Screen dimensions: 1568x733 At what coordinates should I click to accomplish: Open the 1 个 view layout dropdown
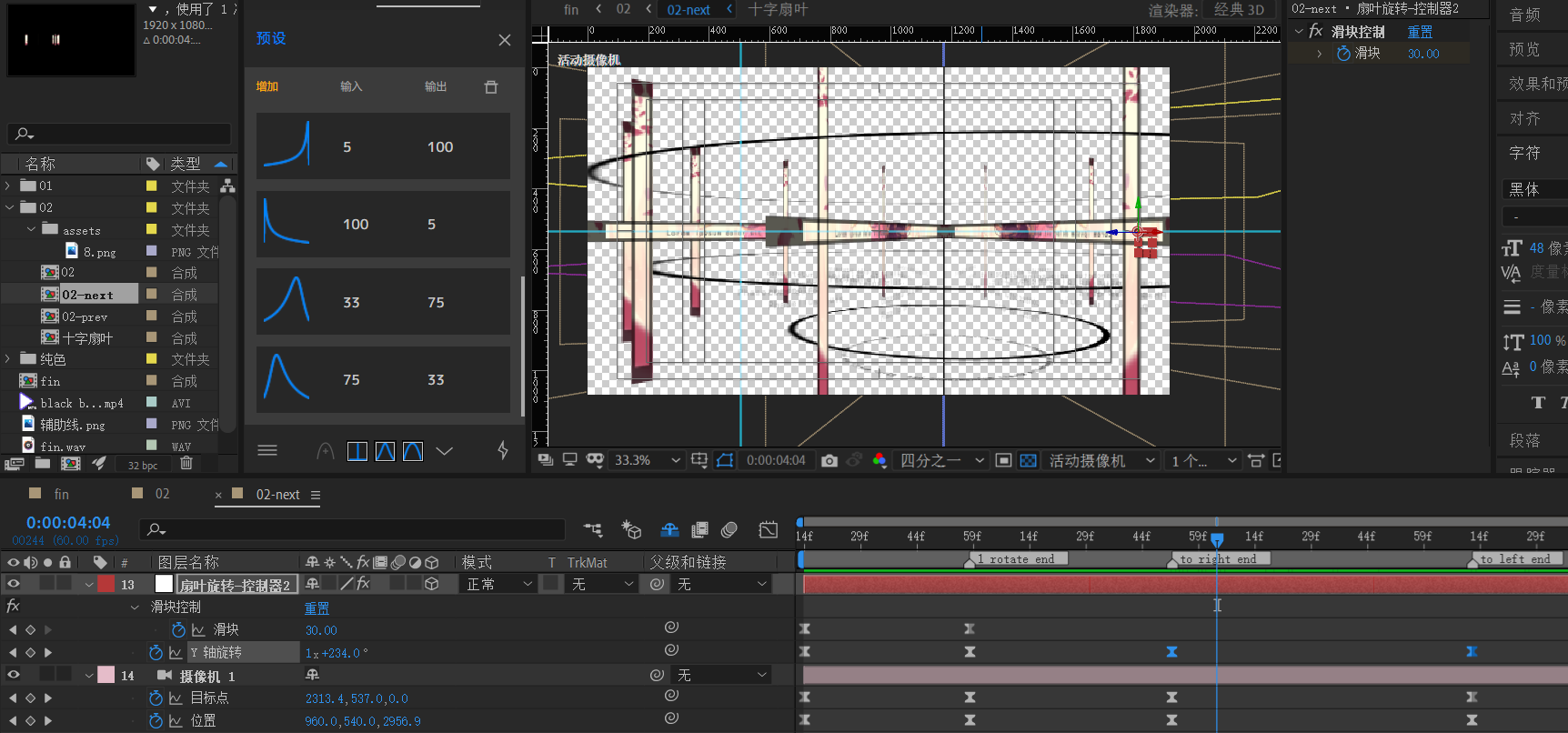(x=1203, y=460)
